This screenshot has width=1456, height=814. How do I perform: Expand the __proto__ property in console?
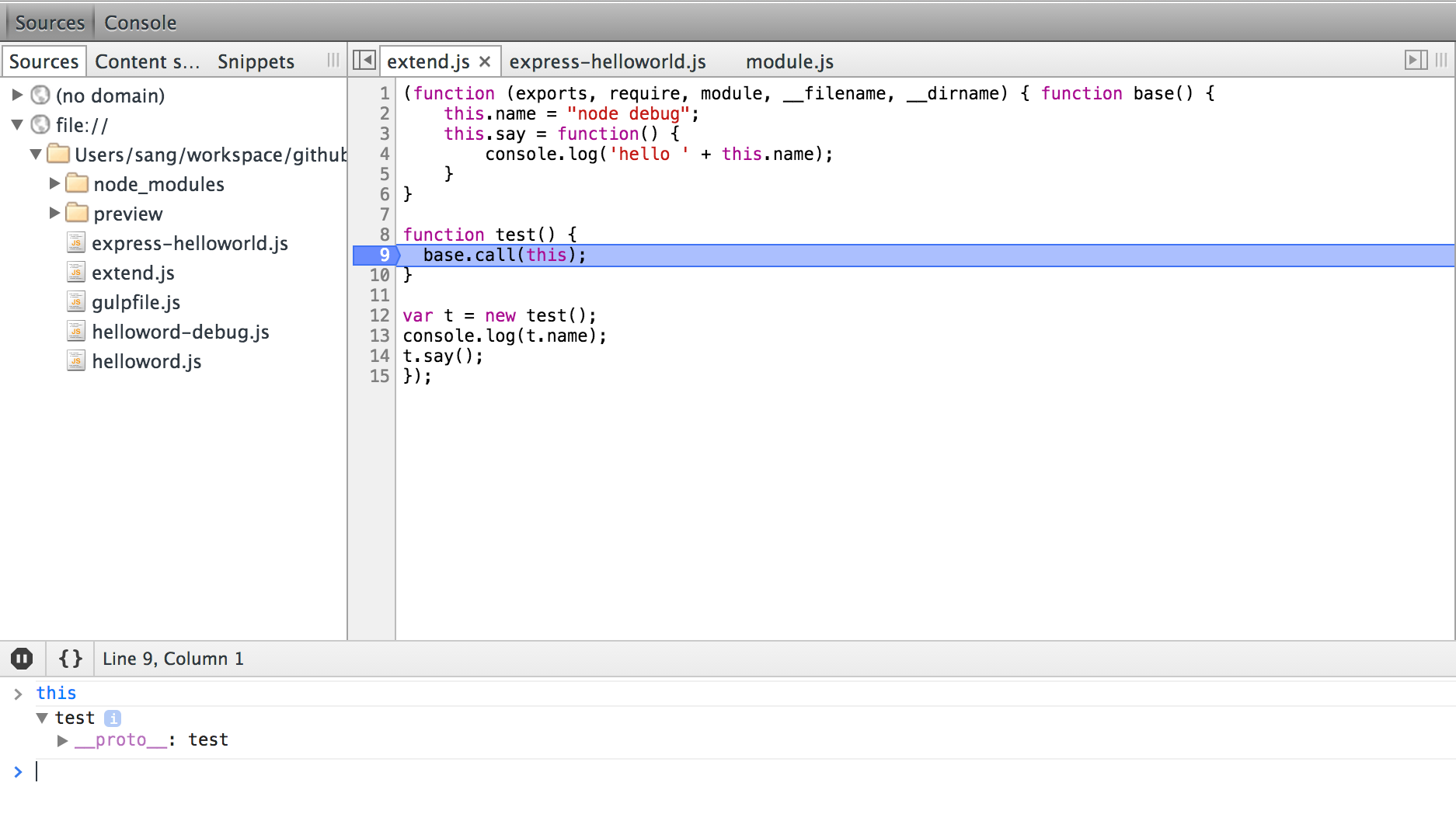coord(62,741)
